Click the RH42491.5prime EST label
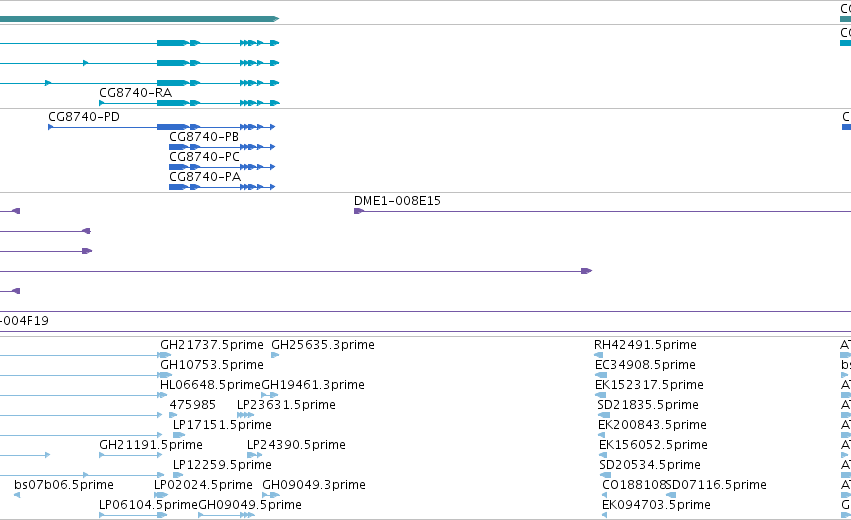The height and width of the screenshot is (520, 851). click(x=645, y=345)
